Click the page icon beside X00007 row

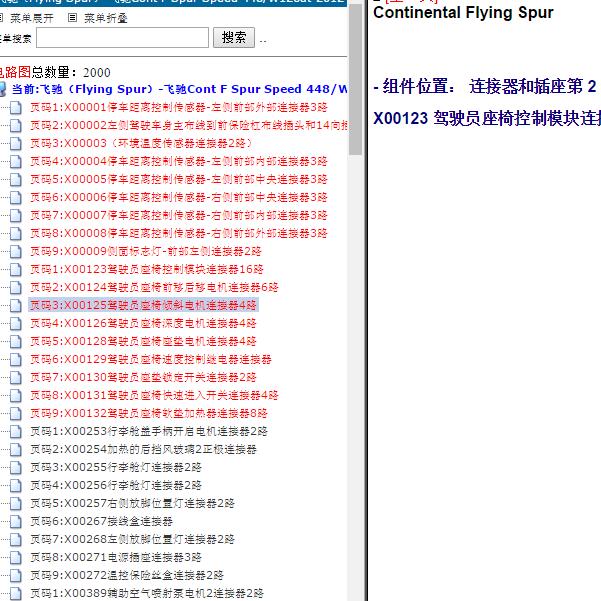click(16, 216)
